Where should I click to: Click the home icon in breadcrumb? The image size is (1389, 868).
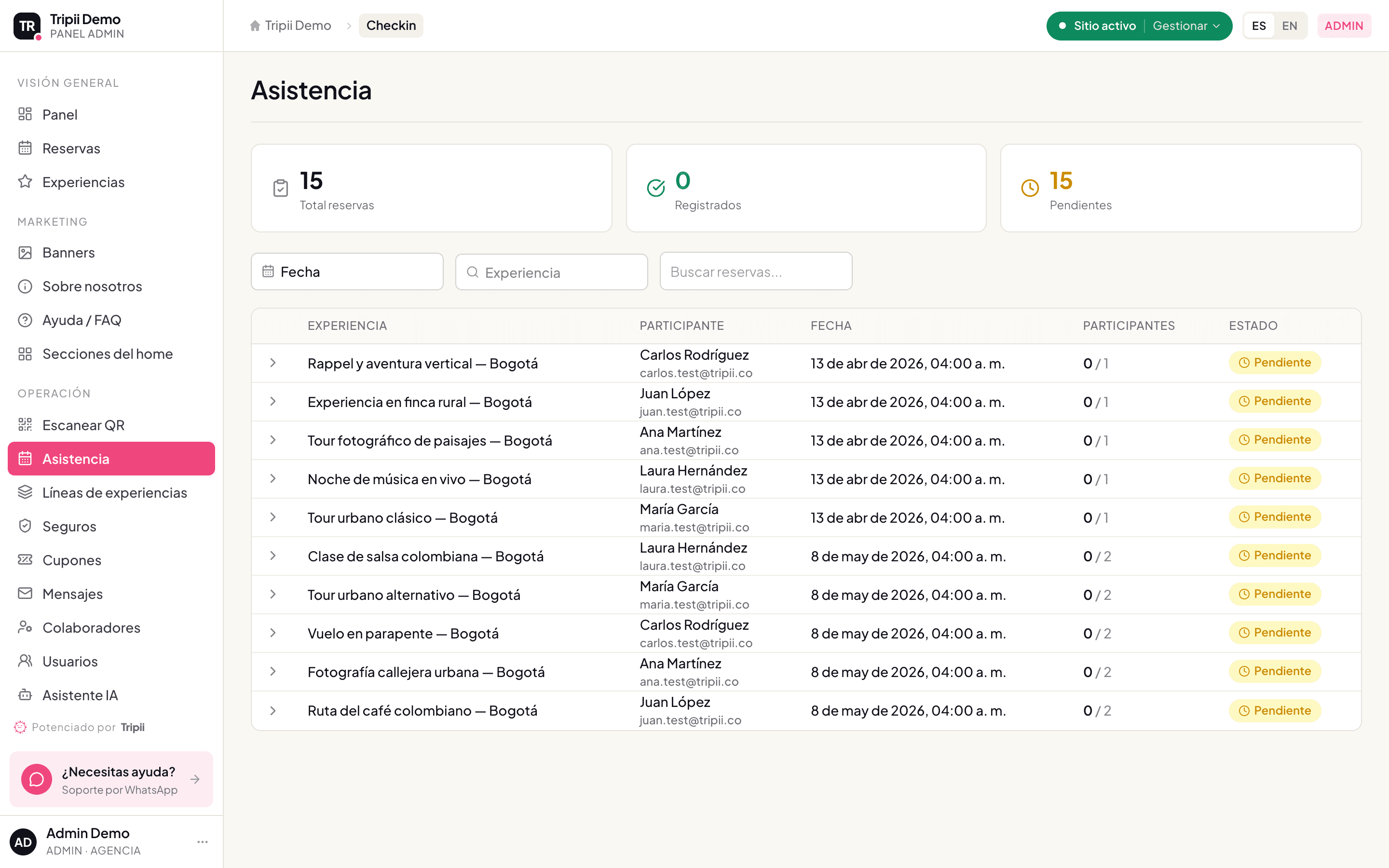tap(255, 26)
